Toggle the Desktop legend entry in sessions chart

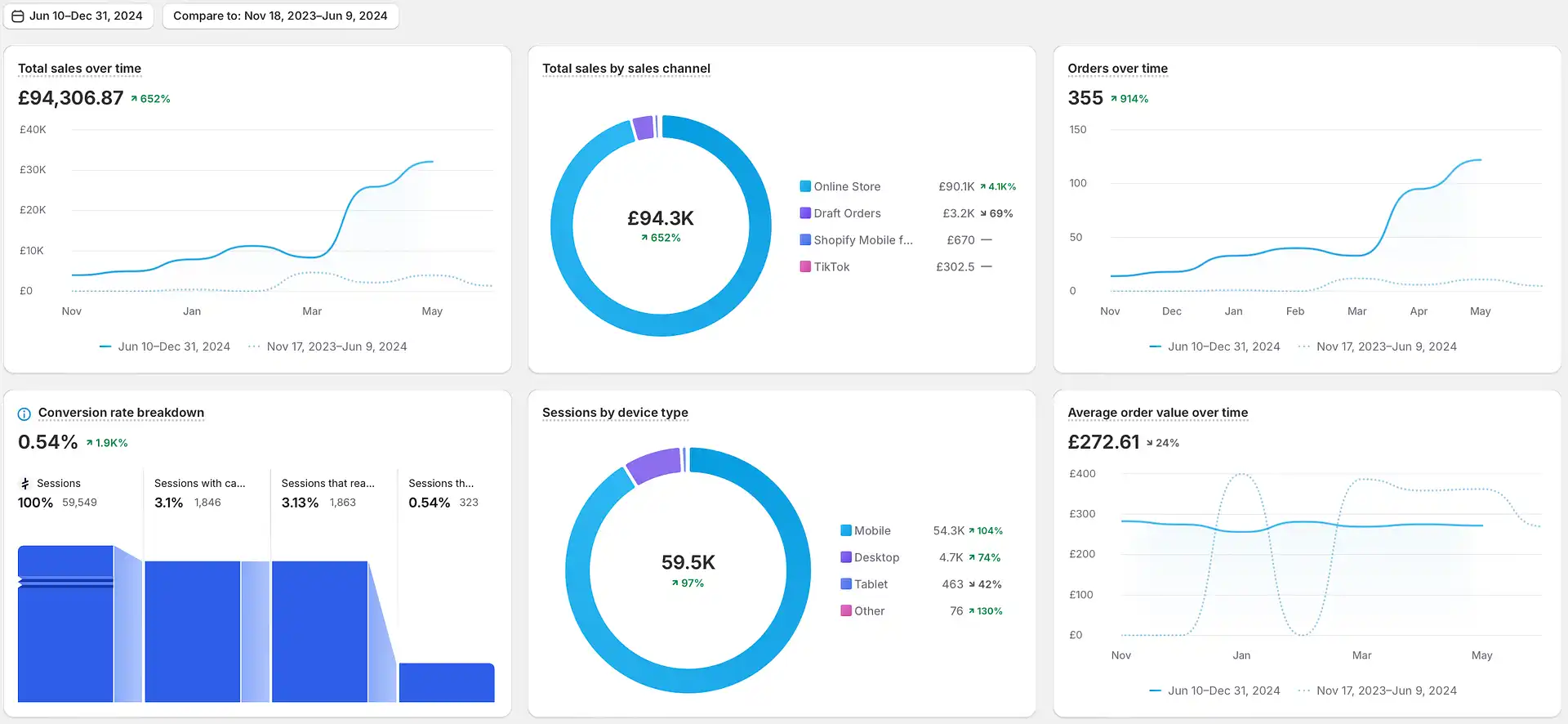coord(870,557)
